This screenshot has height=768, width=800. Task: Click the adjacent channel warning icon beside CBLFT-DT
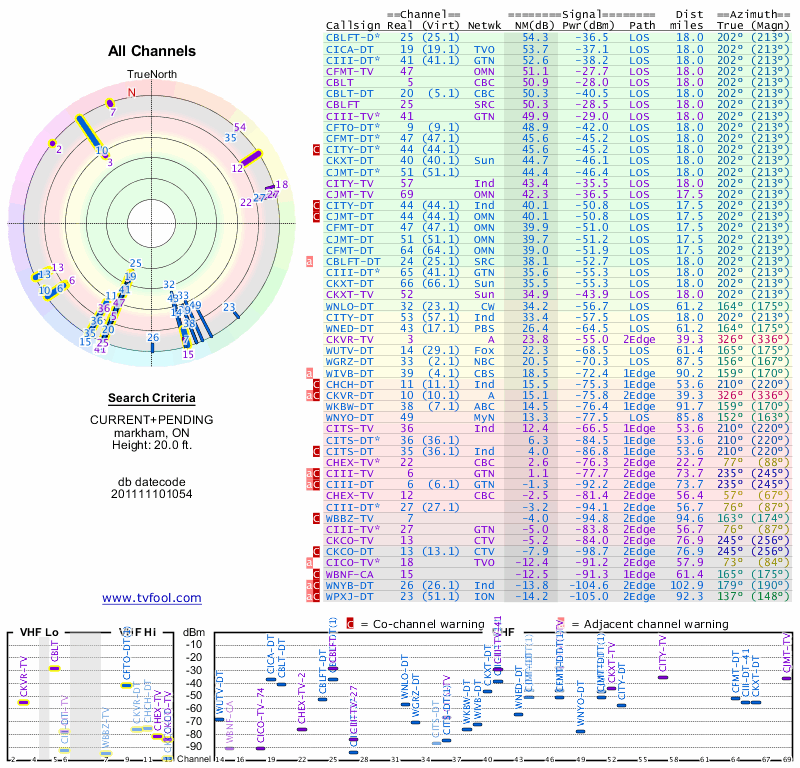click(309, 261)
